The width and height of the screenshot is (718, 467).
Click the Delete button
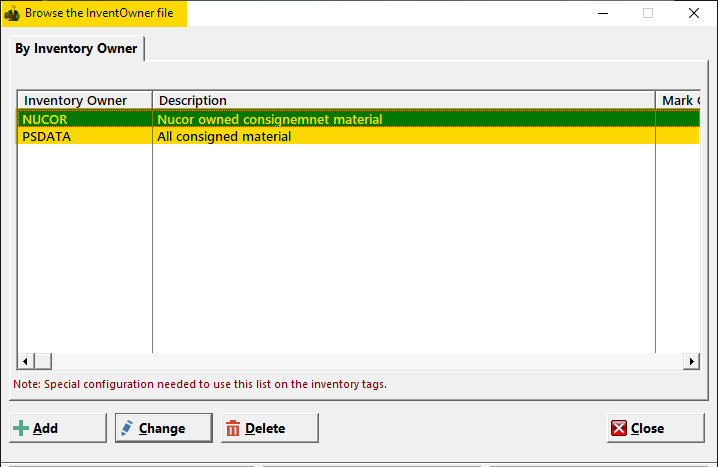pyautogui.click(x=270, y=428)
